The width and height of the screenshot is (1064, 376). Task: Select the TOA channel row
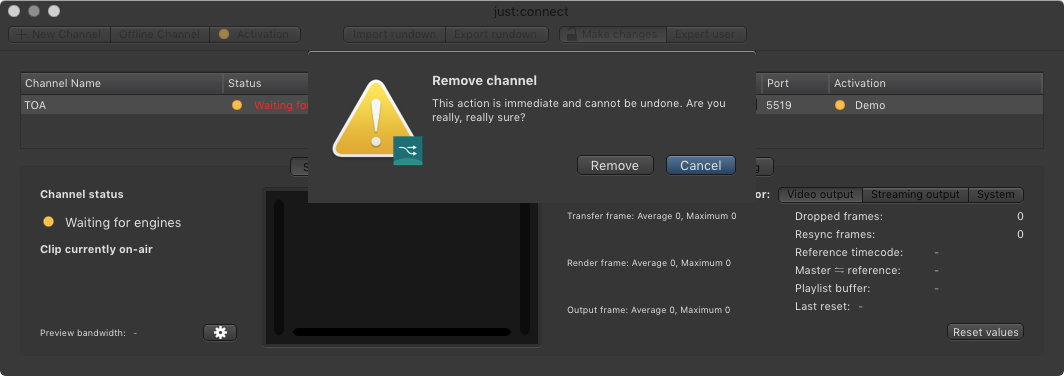click(x=531, y=105)
